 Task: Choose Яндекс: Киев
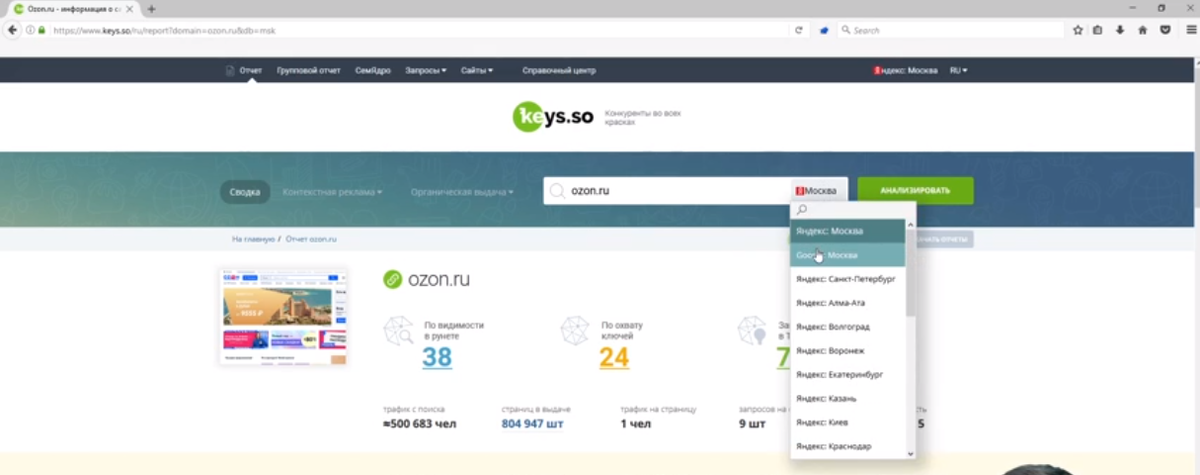(848, 422)
